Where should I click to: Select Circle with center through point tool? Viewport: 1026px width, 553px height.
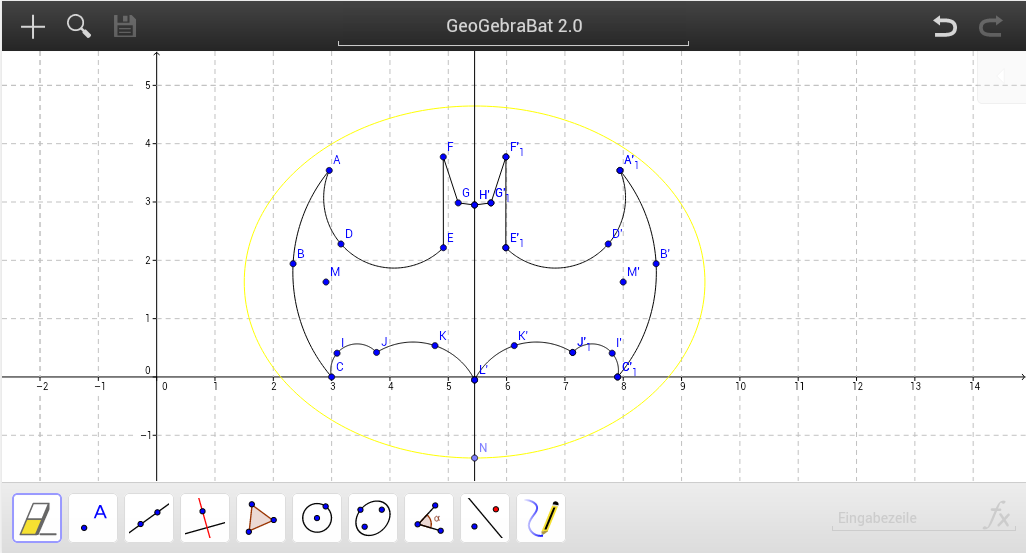317,518
